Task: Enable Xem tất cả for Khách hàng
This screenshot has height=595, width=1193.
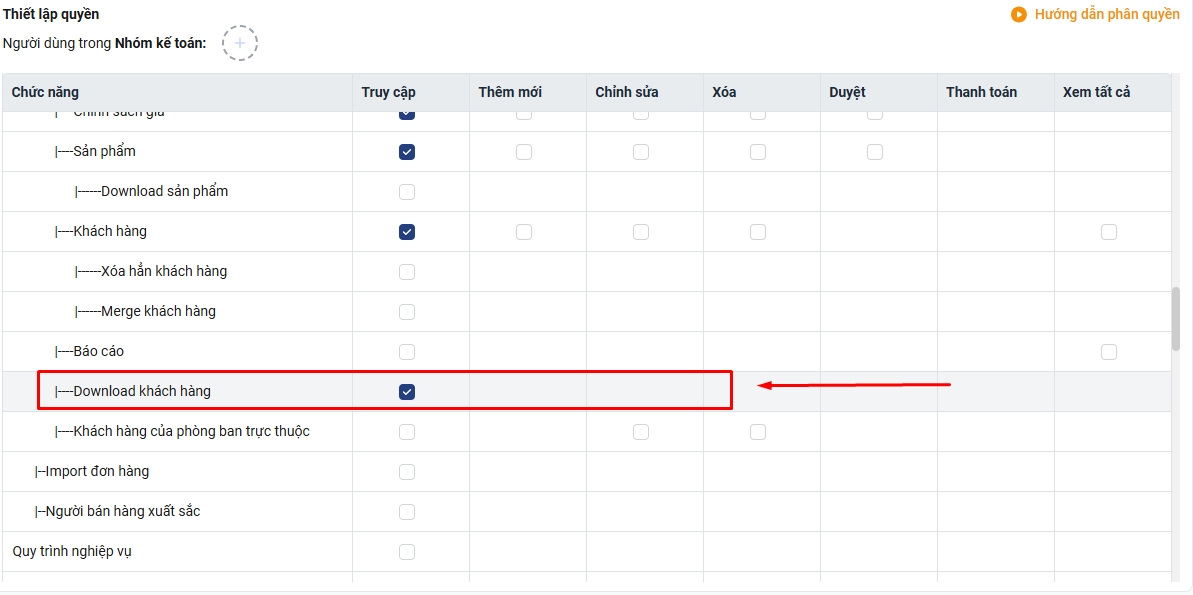Action: tap(1109, 232)
